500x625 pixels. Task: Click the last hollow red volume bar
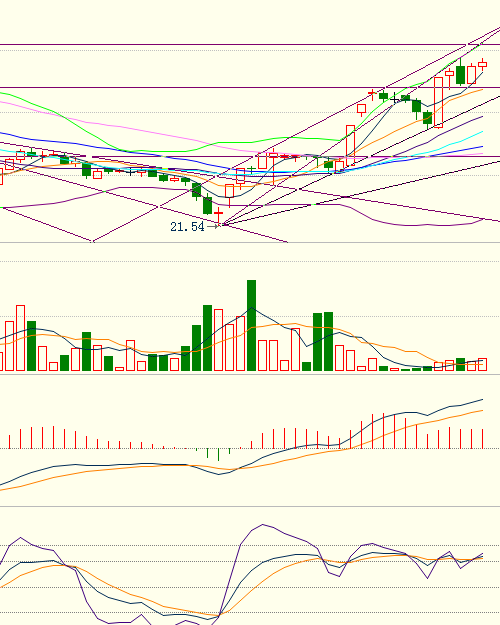pos(482,364)
